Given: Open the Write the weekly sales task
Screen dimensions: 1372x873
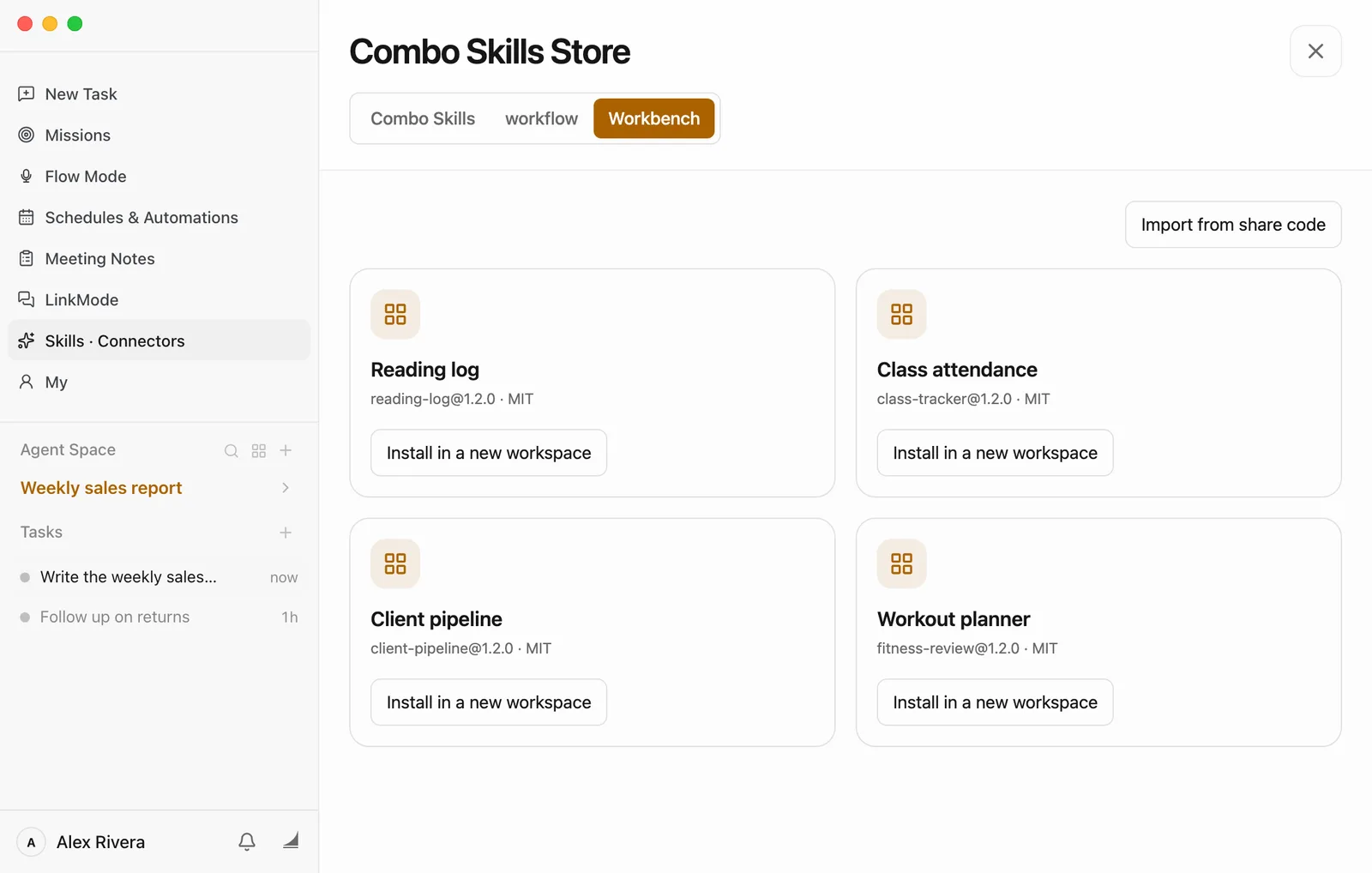Looking at the screenshot, I should coord(159,577).
